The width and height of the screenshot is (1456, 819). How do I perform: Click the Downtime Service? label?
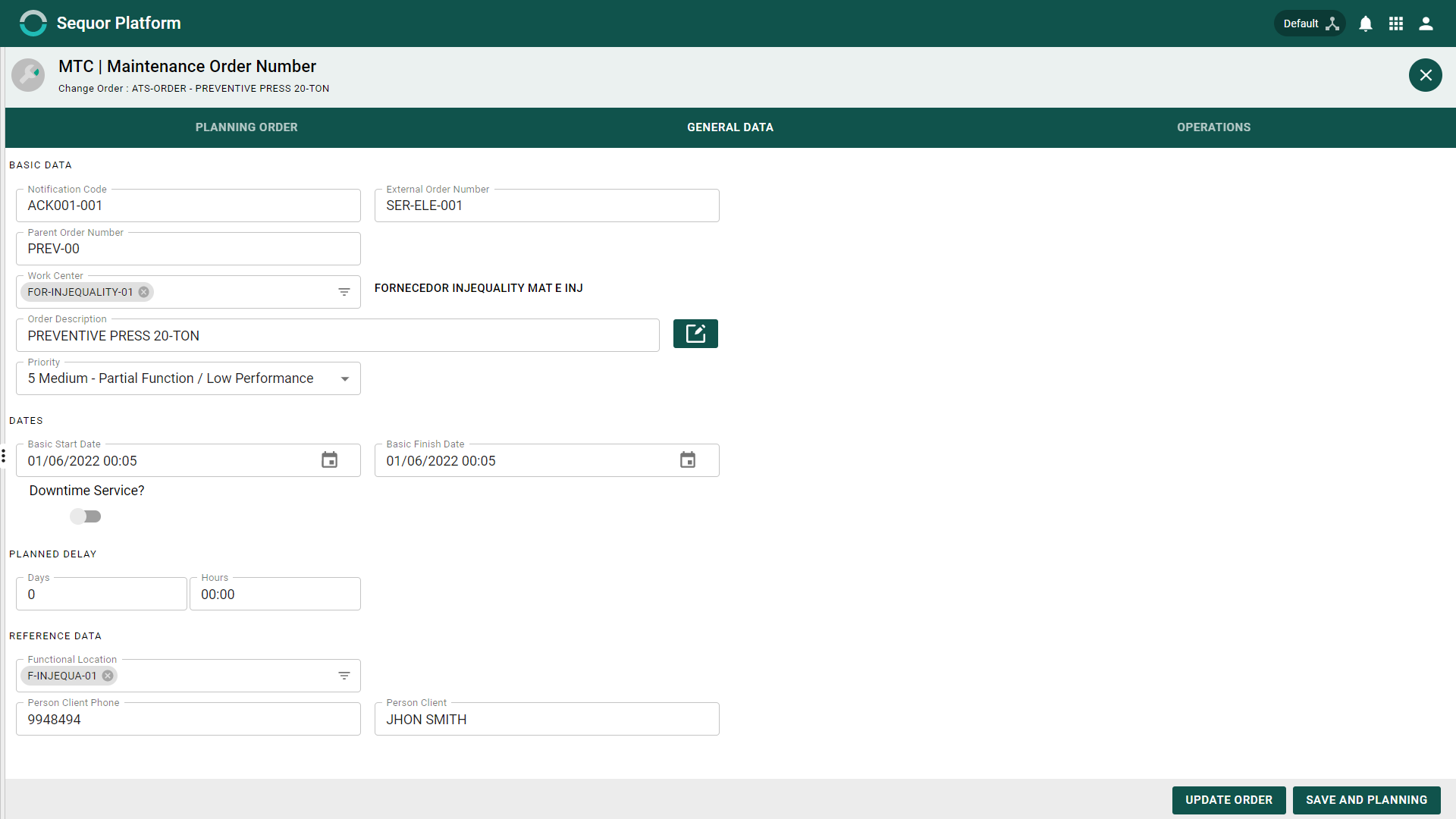tap(86, 491)
